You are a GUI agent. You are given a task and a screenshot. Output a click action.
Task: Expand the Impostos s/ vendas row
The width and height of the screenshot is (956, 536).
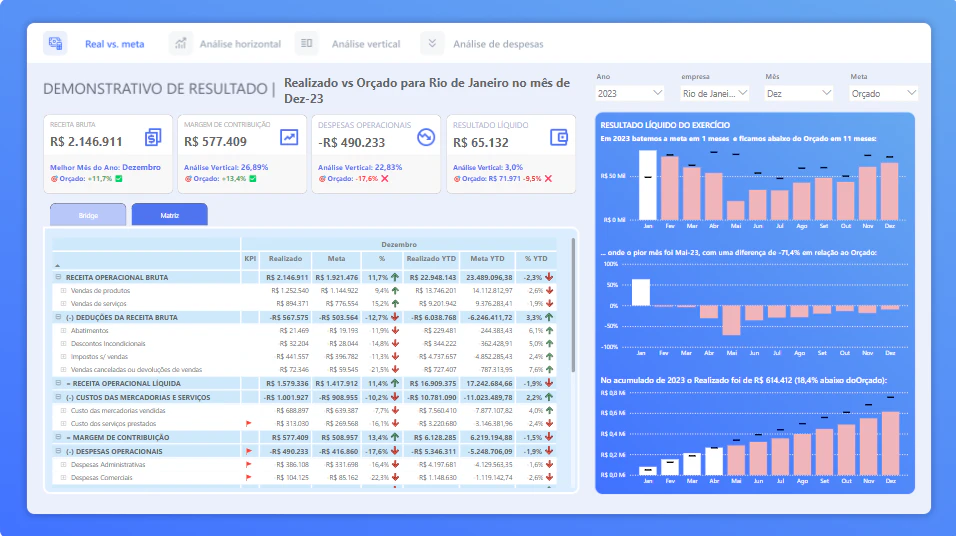tap(63, 357)
